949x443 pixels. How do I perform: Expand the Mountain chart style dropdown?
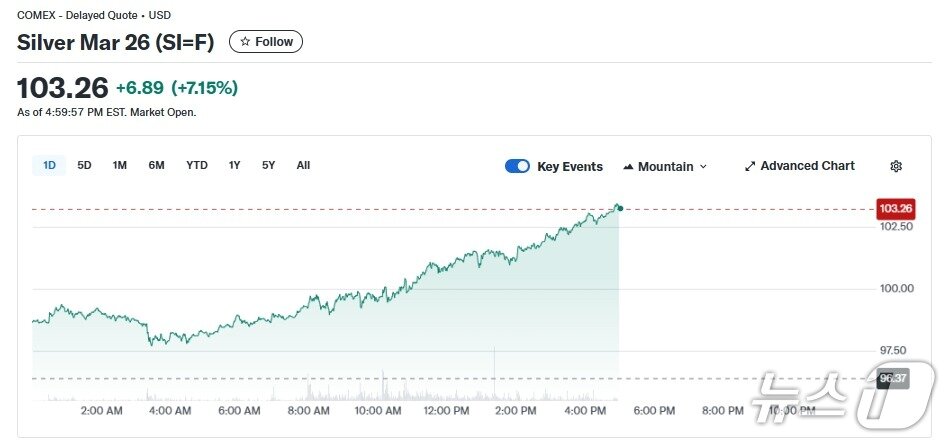(x=703, y=167)
